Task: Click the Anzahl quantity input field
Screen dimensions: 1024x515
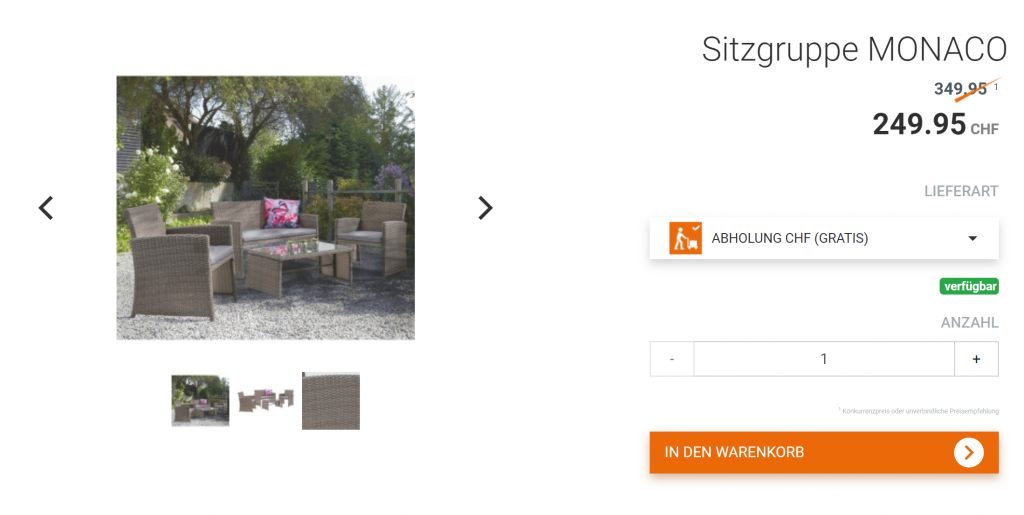Action: point(824,359)
